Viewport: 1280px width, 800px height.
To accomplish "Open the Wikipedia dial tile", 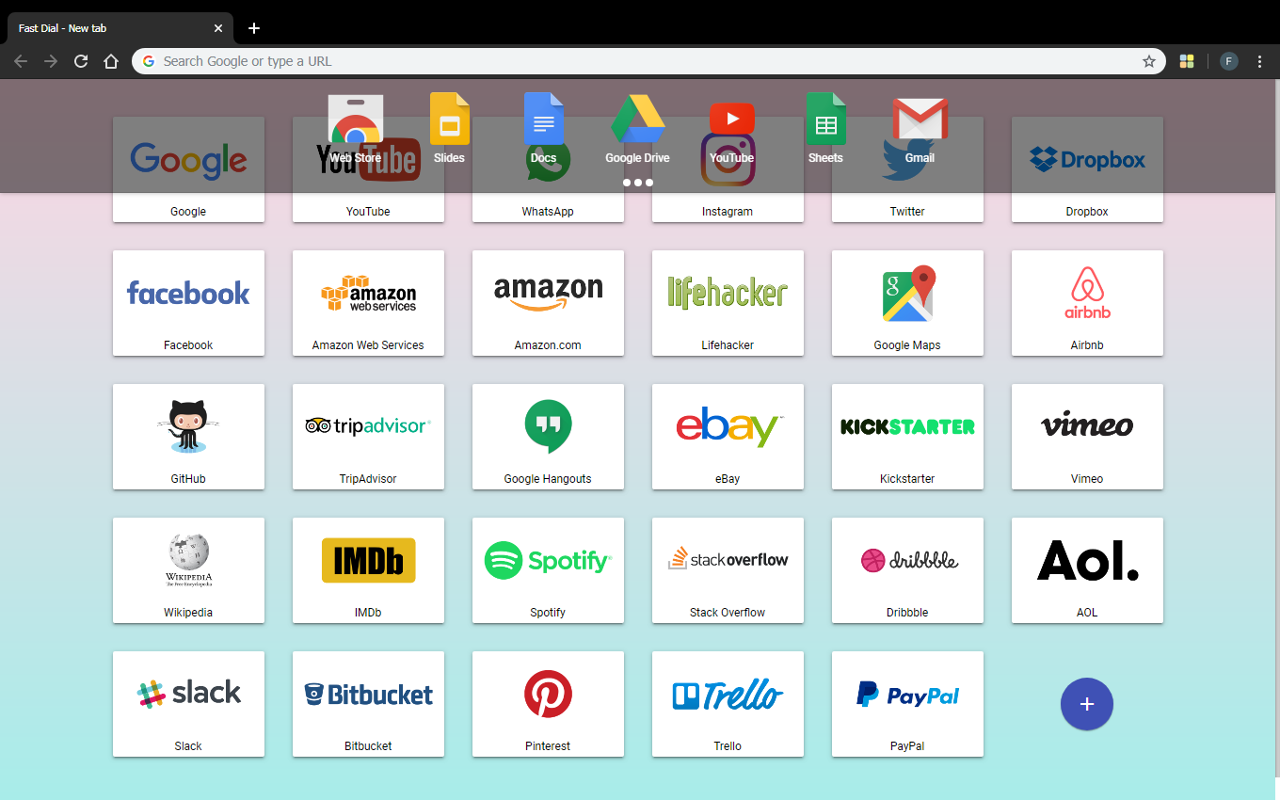I will click(188, 570).
